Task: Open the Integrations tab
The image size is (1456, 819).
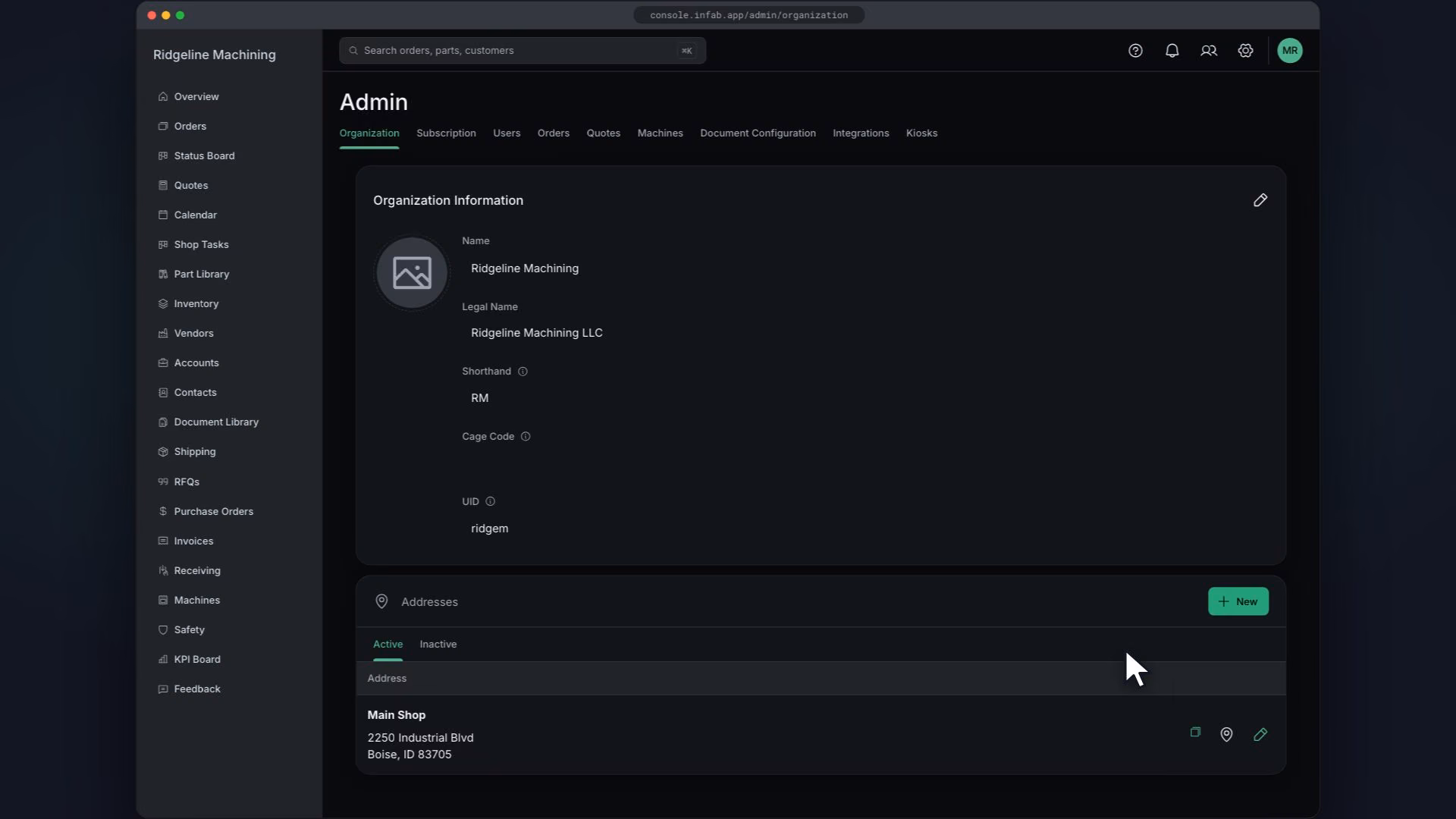Action: point(861,133)
